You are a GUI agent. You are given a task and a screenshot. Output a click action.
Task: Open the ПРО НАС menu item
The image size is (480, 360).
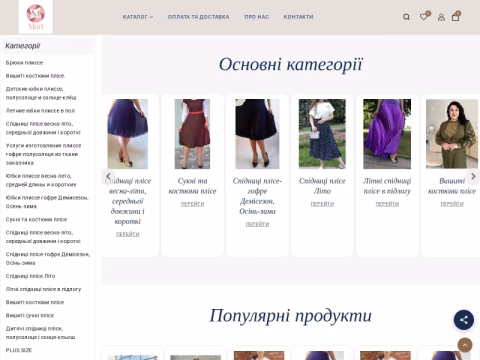[x=256, y=17]
